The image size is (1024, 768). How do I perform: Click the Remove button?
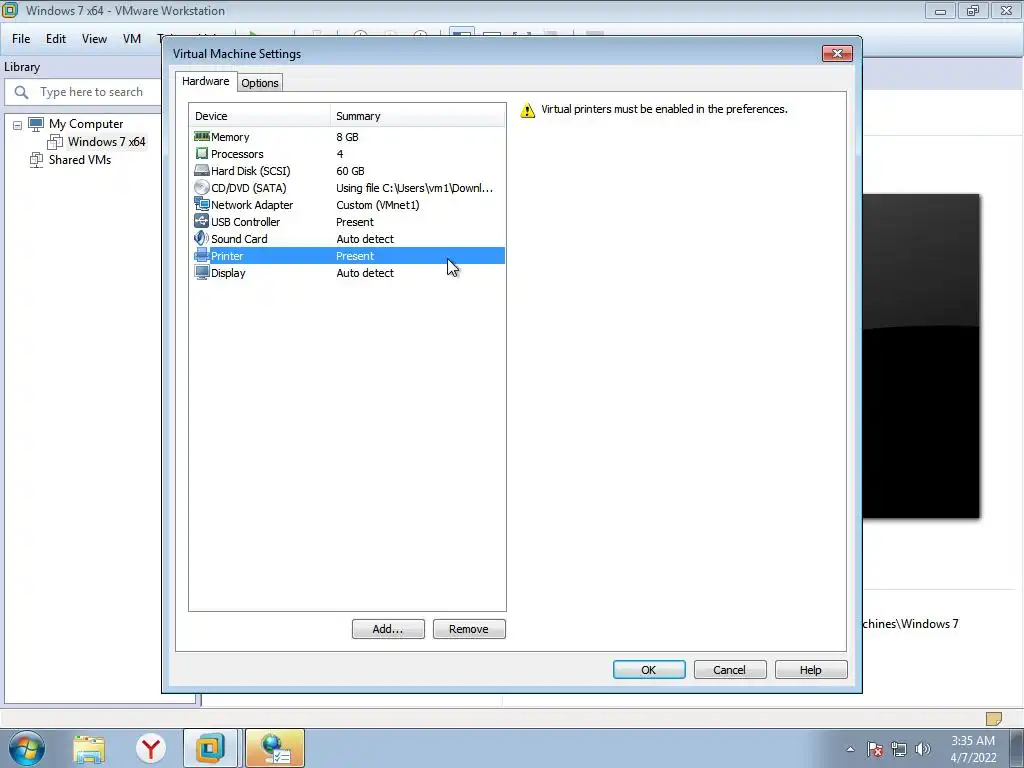click(x=469, y=629)
